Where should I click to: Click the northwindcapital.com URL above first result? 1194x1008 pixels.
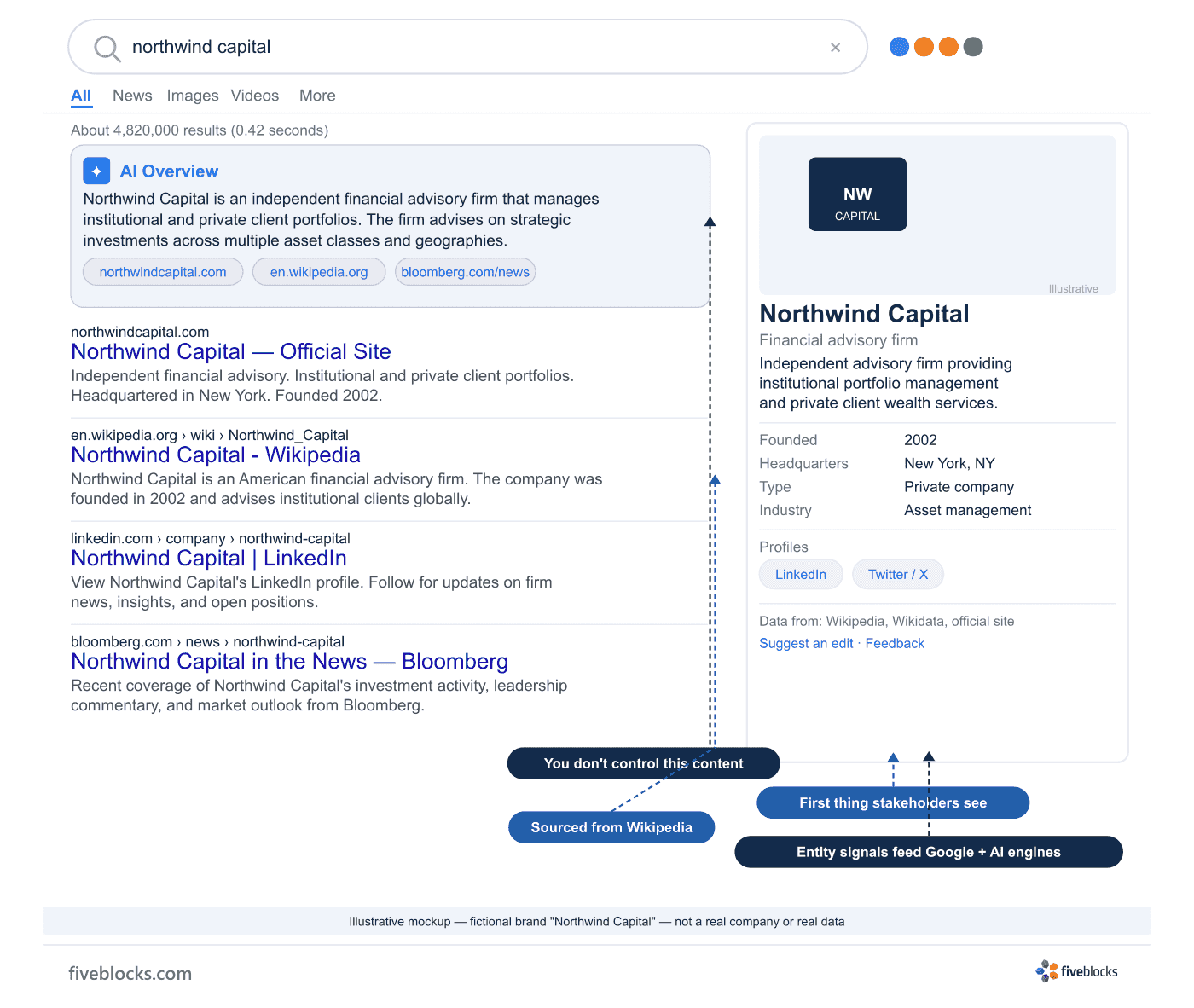[140, 332]
